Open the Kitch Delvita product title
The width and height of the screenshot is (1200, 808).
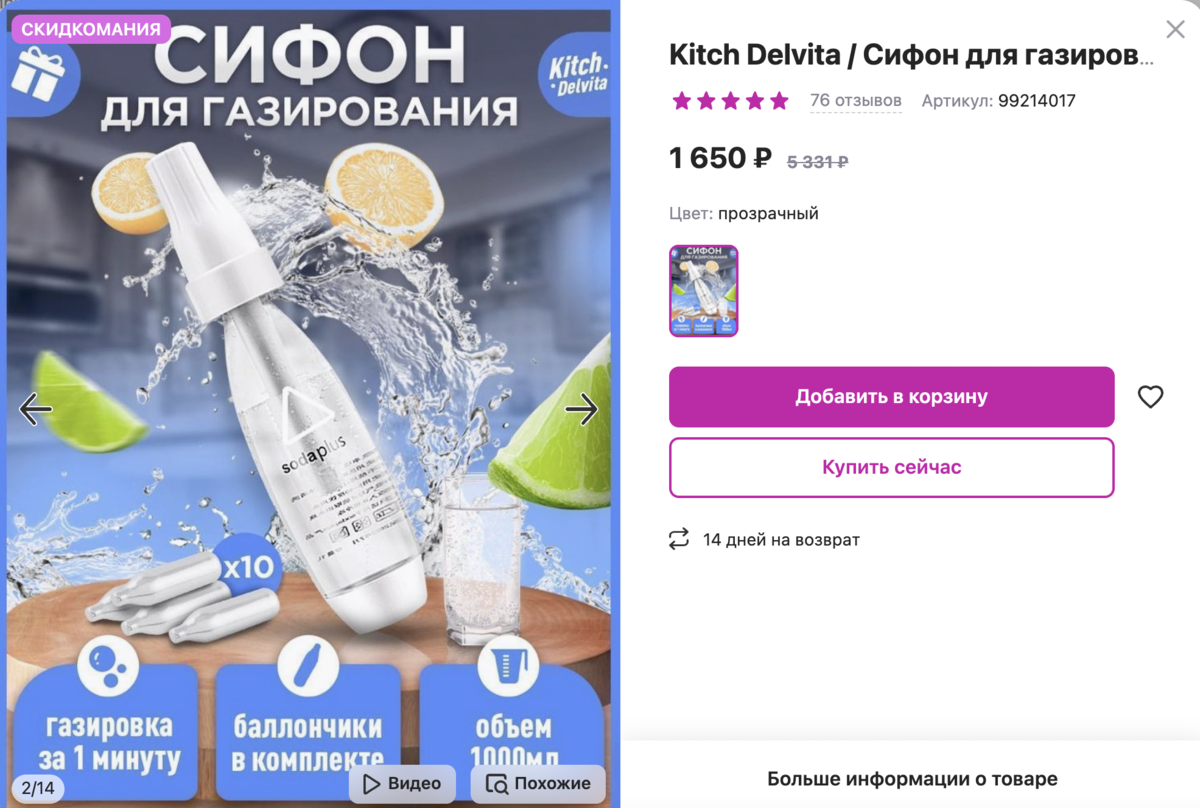(x=910, y=56)
